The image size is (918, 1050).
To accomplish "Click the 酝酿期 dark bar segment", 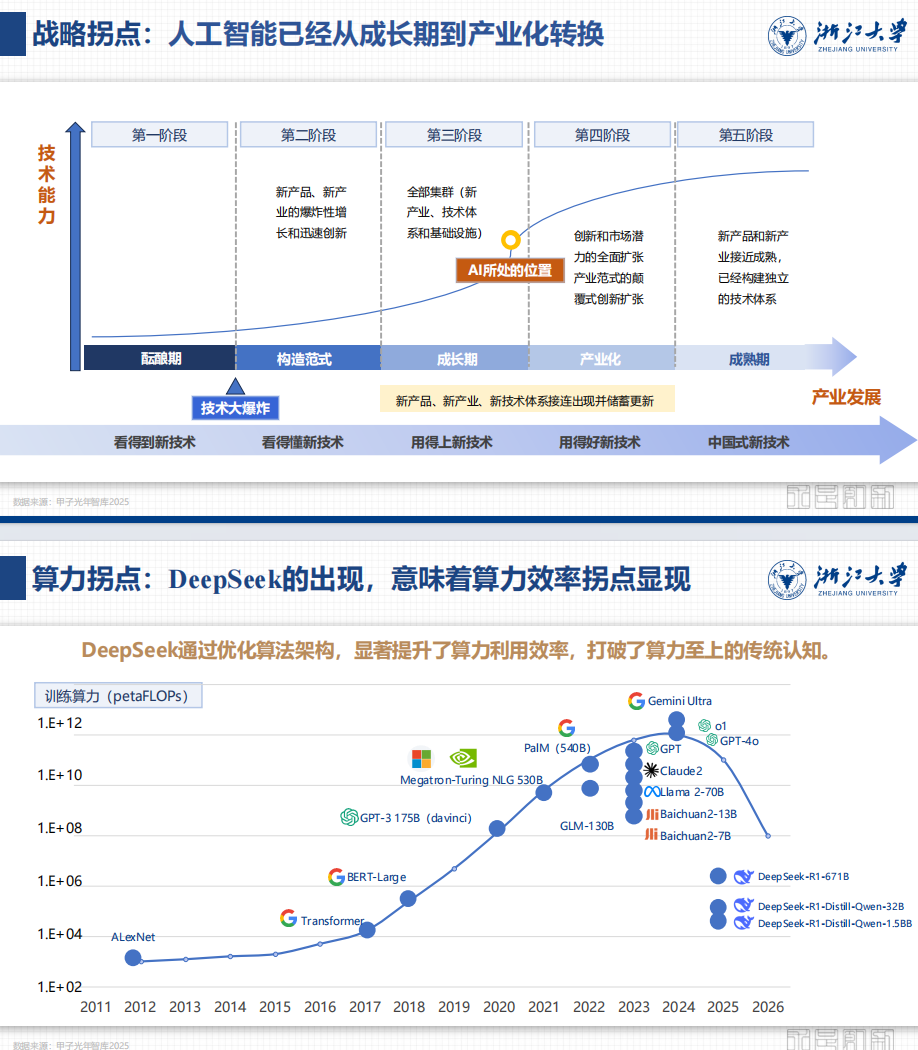I will (160, 358).
